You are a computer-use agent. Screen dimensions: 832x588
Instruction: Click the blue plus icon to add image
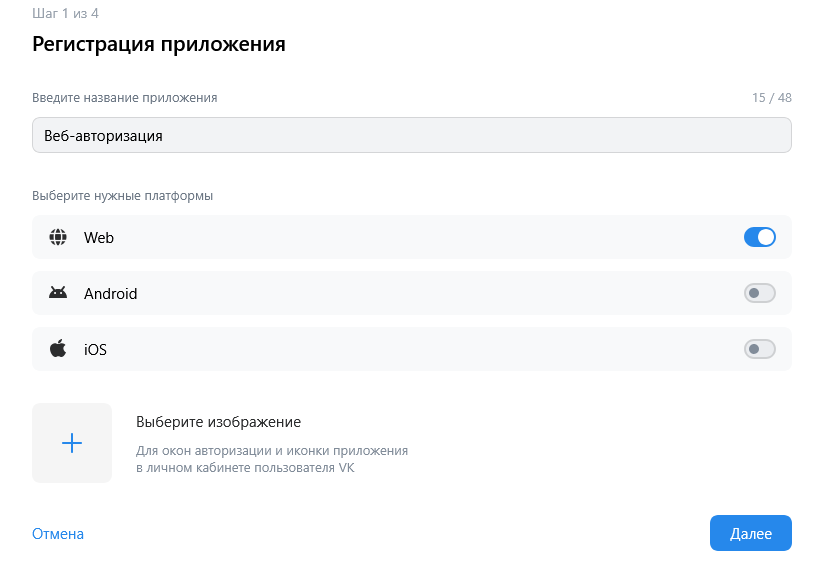pyautogui.click(x=72, y=443)
